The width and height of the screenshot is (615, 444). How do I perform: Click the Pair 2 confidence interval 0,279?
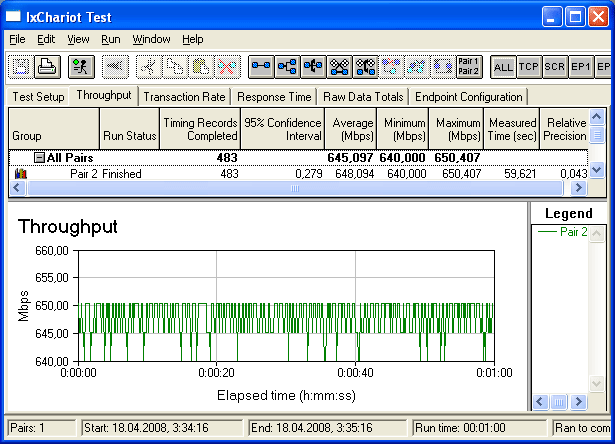pyautogui.click(x=309, y=174)
